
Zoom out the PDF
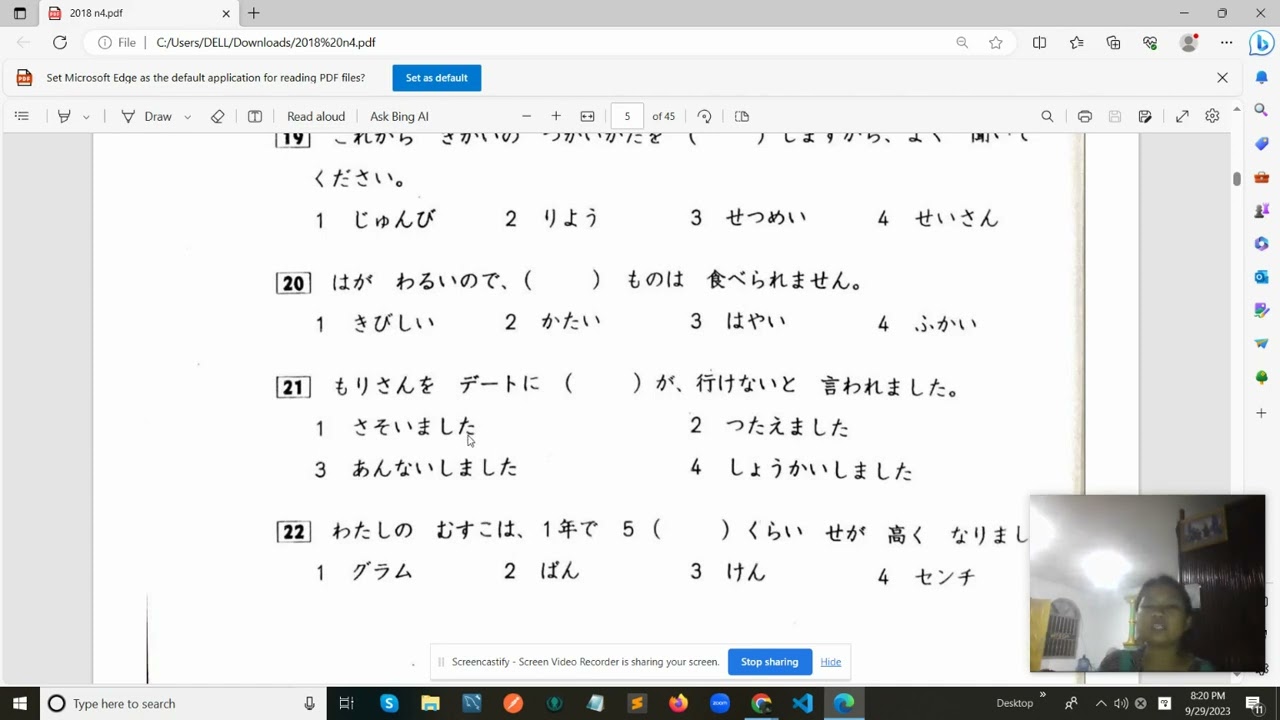click(526, 116)
